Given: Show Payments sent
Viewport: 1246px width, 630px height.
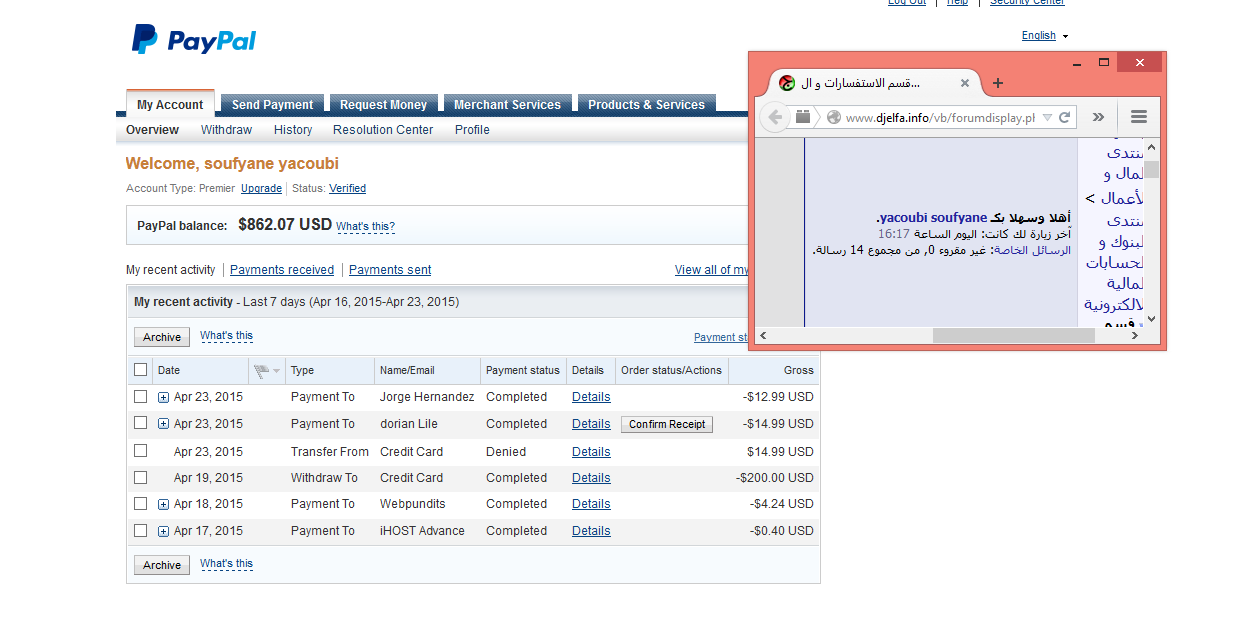Looking at the screenshot, I should [390, 270].
